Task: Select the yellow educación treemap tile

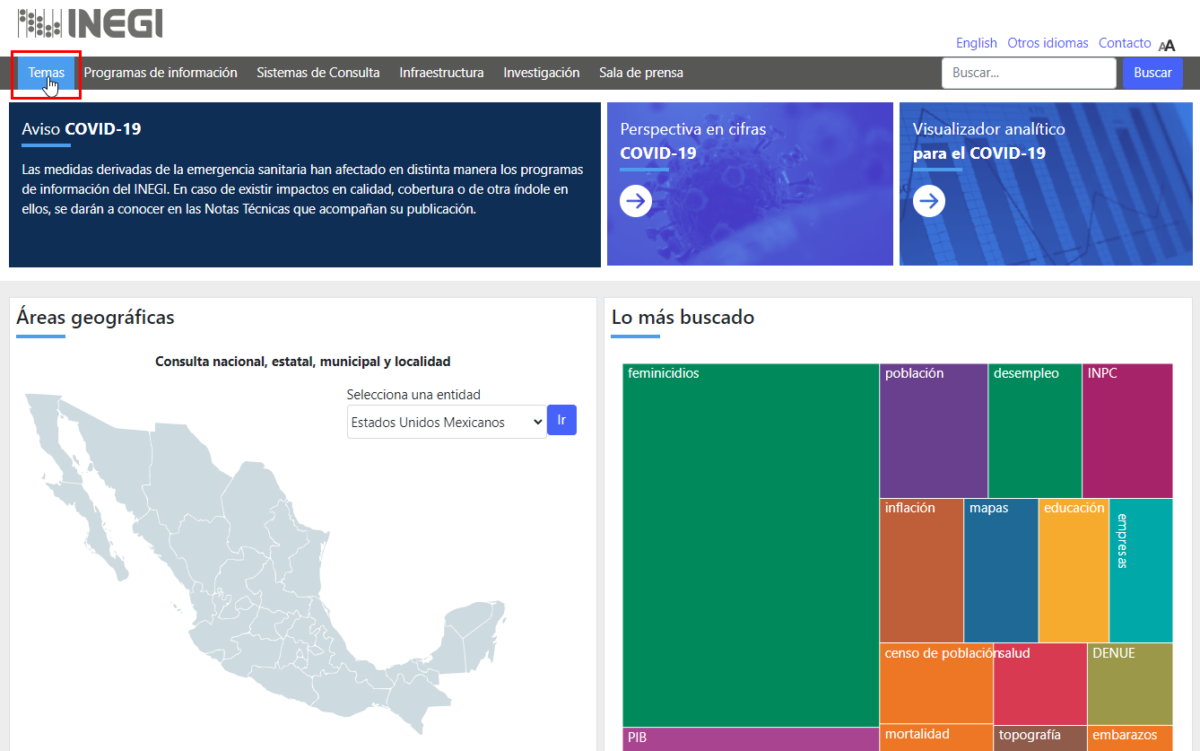Action: [1073, 570]
